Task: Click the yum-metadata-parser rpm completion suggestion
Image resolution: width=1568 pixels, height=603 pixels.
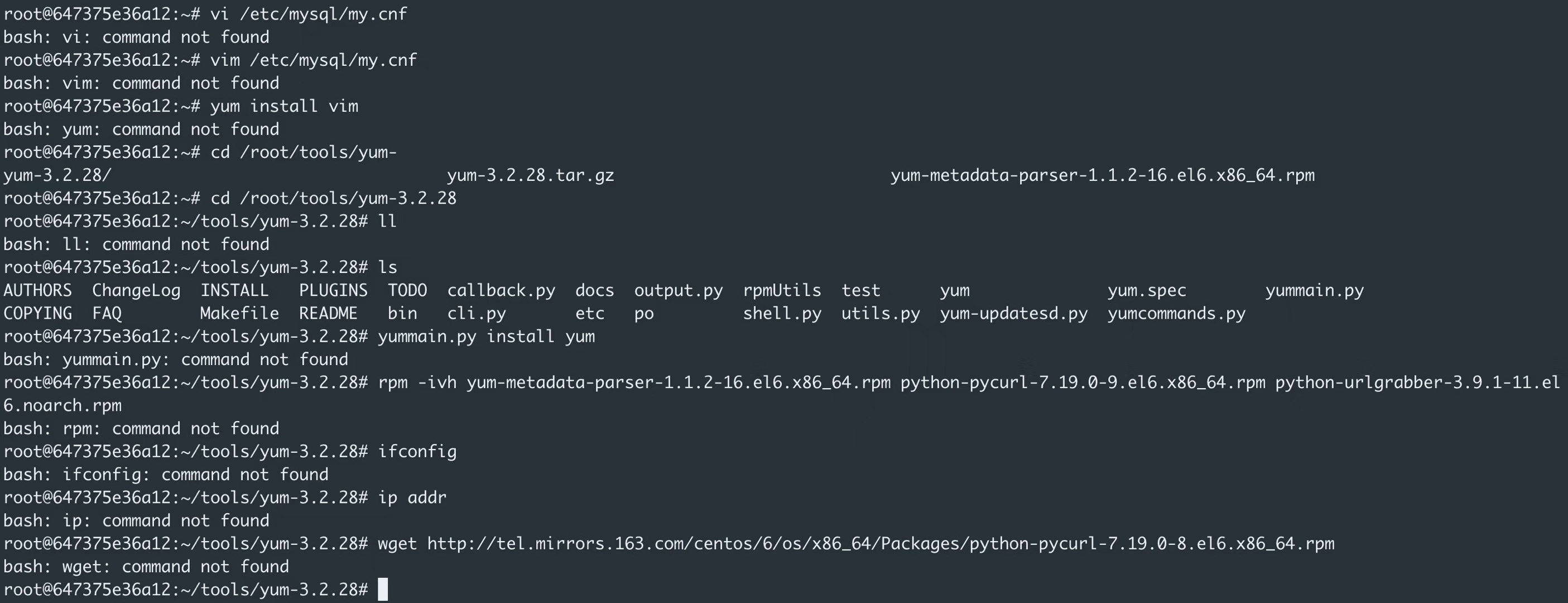Action: [1102, 175]
